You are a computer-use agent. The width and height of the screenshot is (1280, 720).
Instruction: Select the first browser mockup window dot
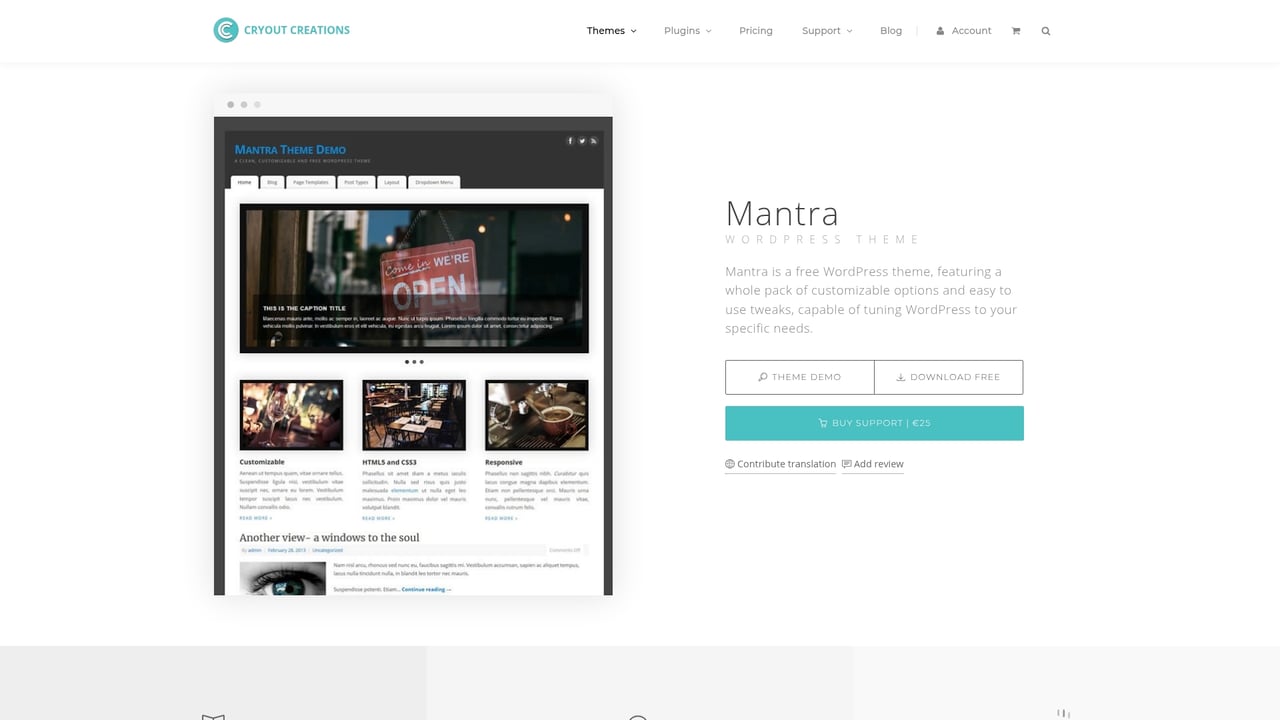click(231, 104)
